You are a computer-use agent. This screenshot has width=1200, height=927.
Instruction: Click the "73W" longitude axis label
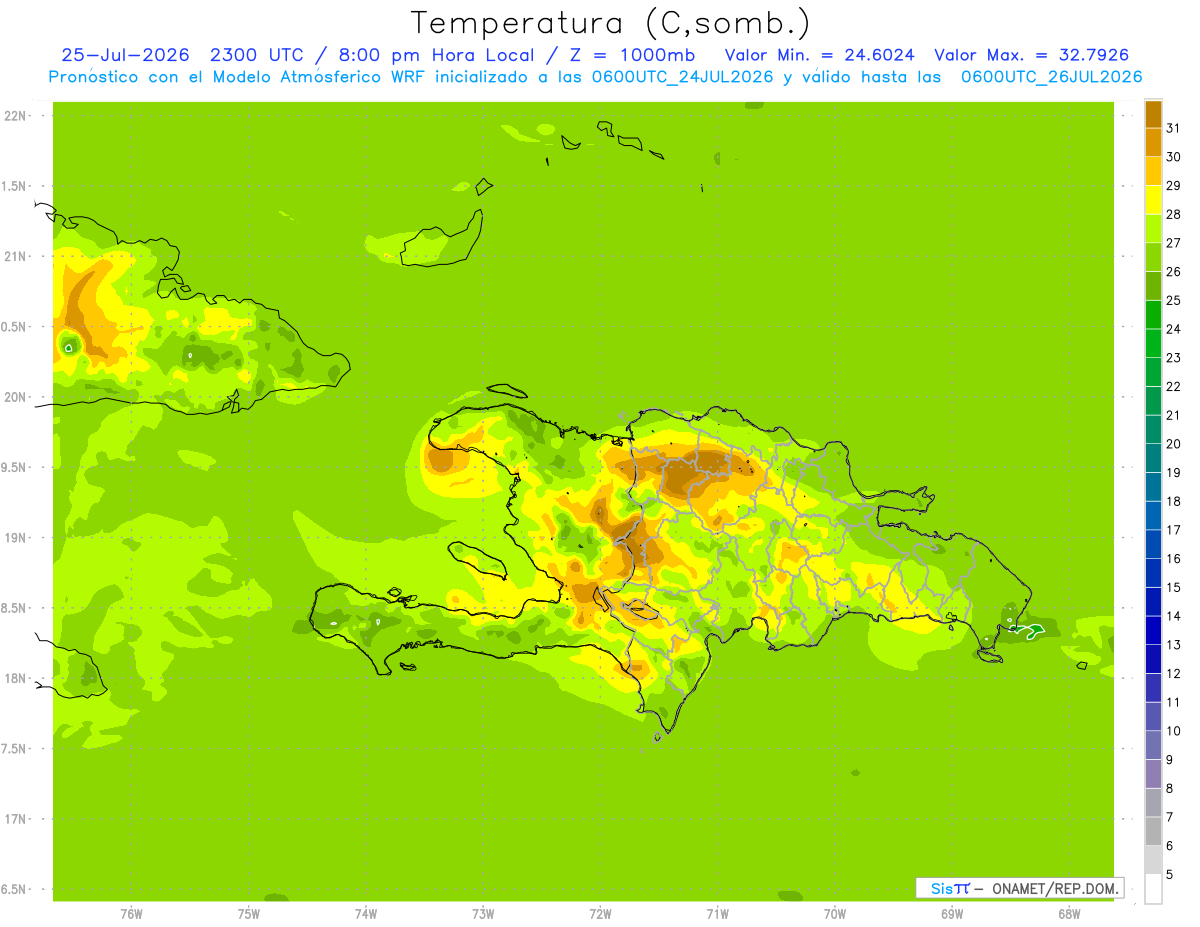click(x=483, y=914)
